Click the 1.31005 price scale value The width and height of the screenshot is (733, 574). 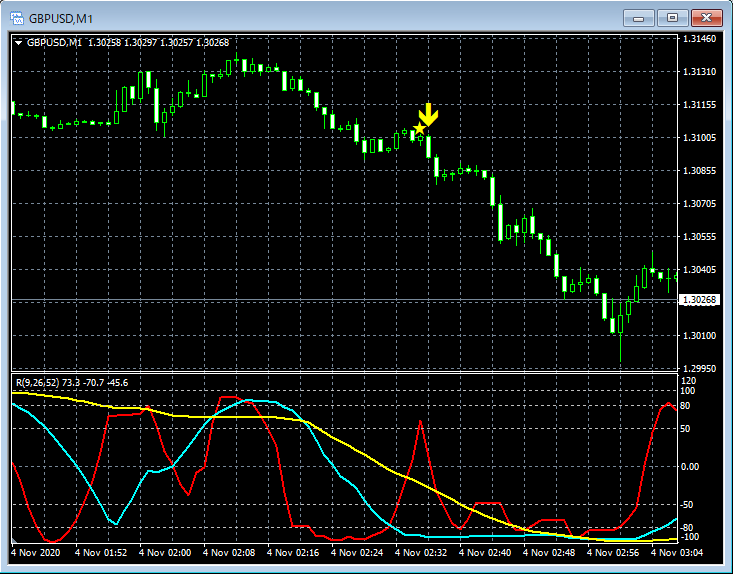[699, 137]
